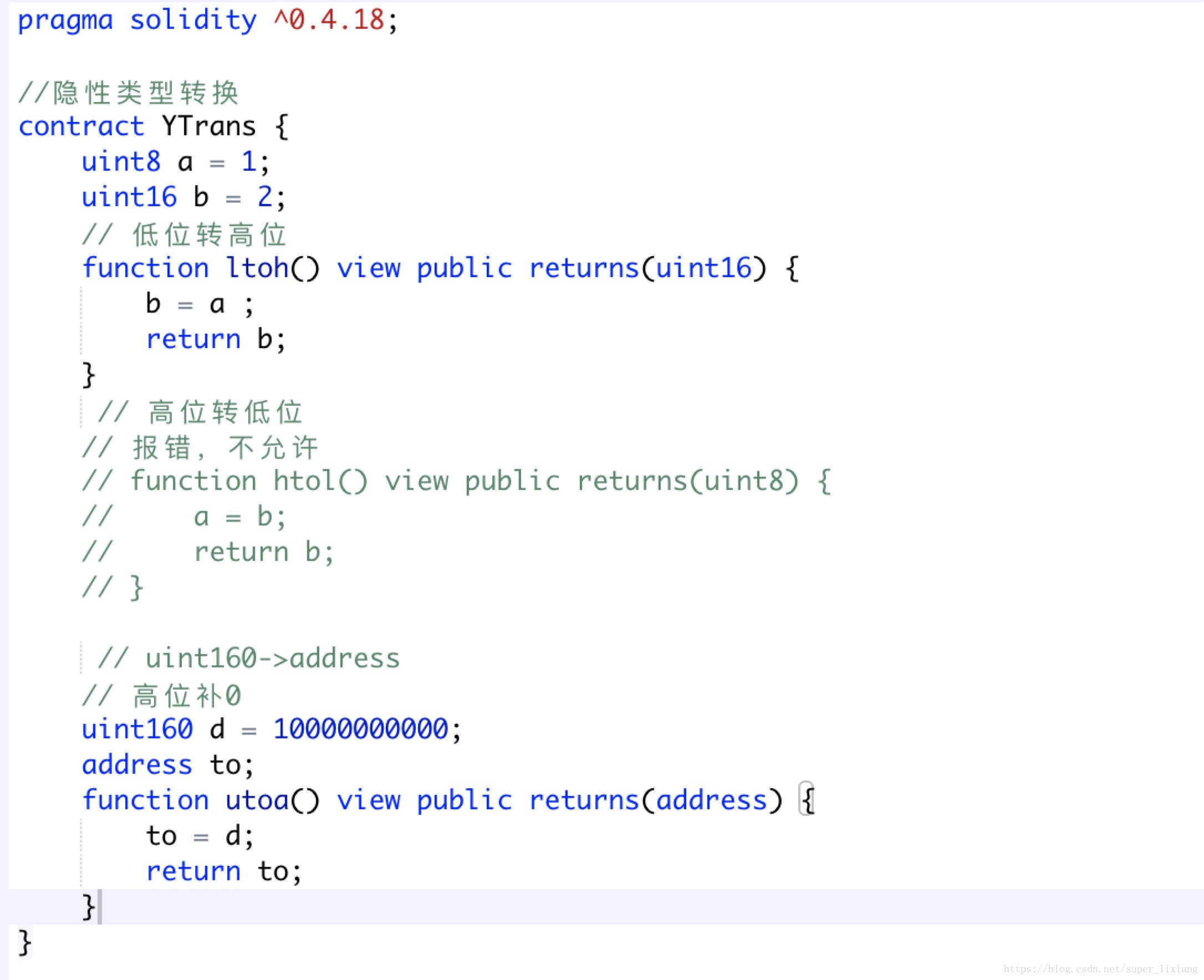Click the contract name YTrans
Screen dimensions: 1204x980
coord(208,126)
